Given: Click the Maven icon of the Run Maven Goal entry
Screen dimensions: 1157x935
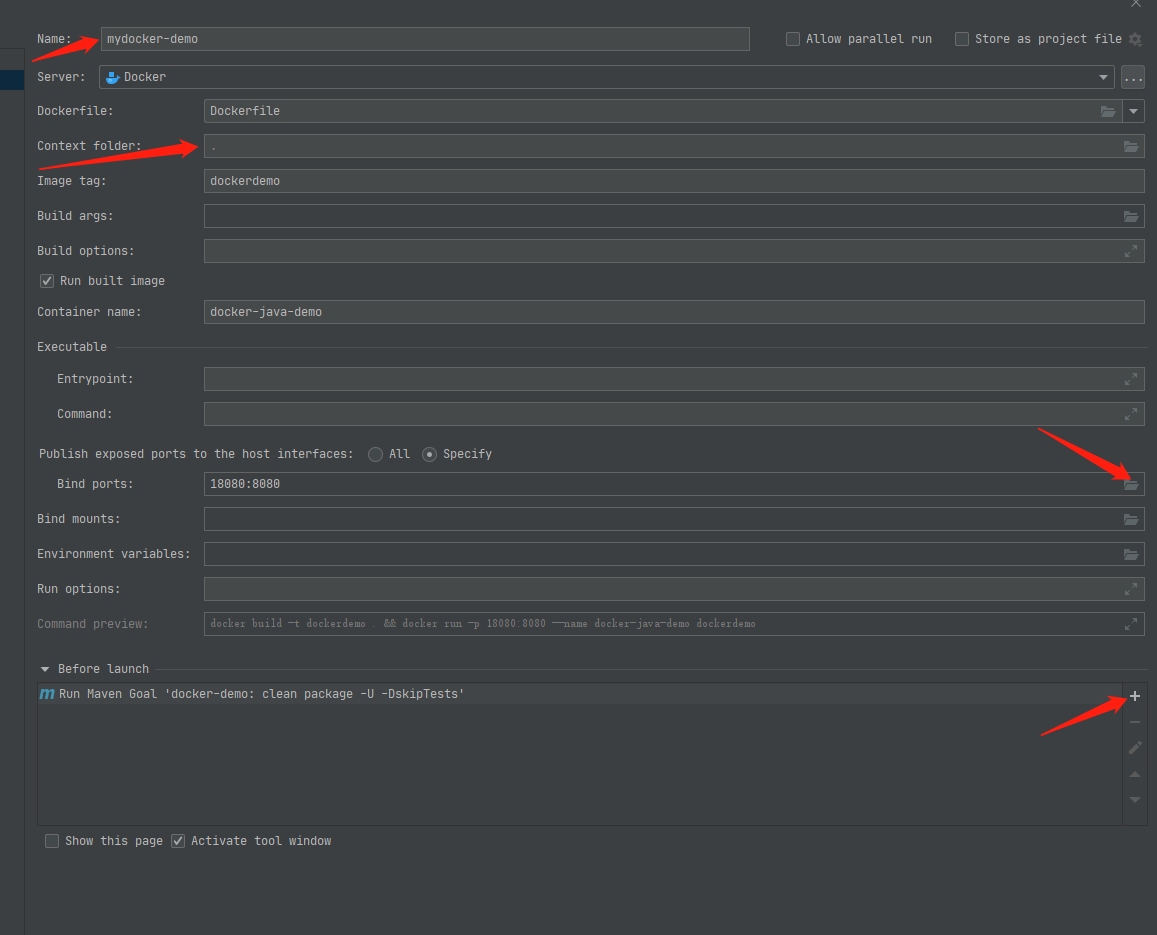Looking at the screenshot, I should pyautogui.click(x=46, y=694).
